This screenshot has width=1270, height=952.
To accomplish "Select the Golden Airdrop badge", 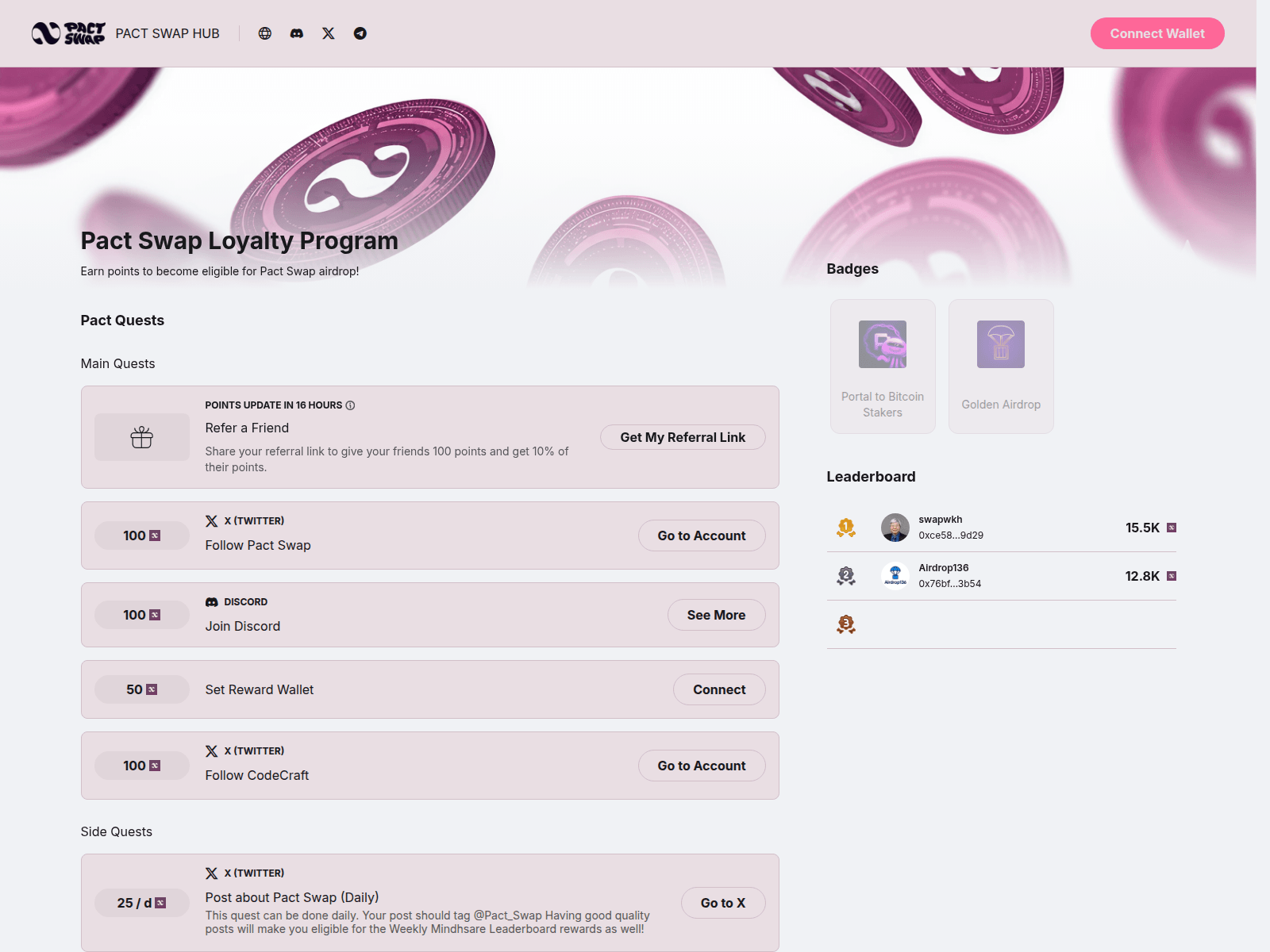I will [x=1001, y=367].
